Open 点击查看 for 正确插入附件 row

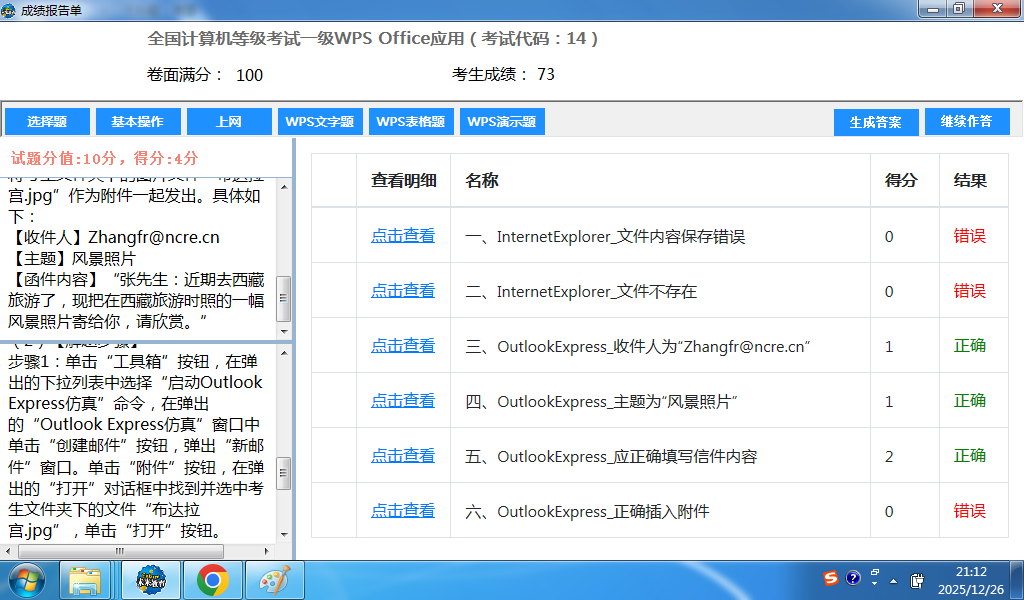click(x=403, y=511)
